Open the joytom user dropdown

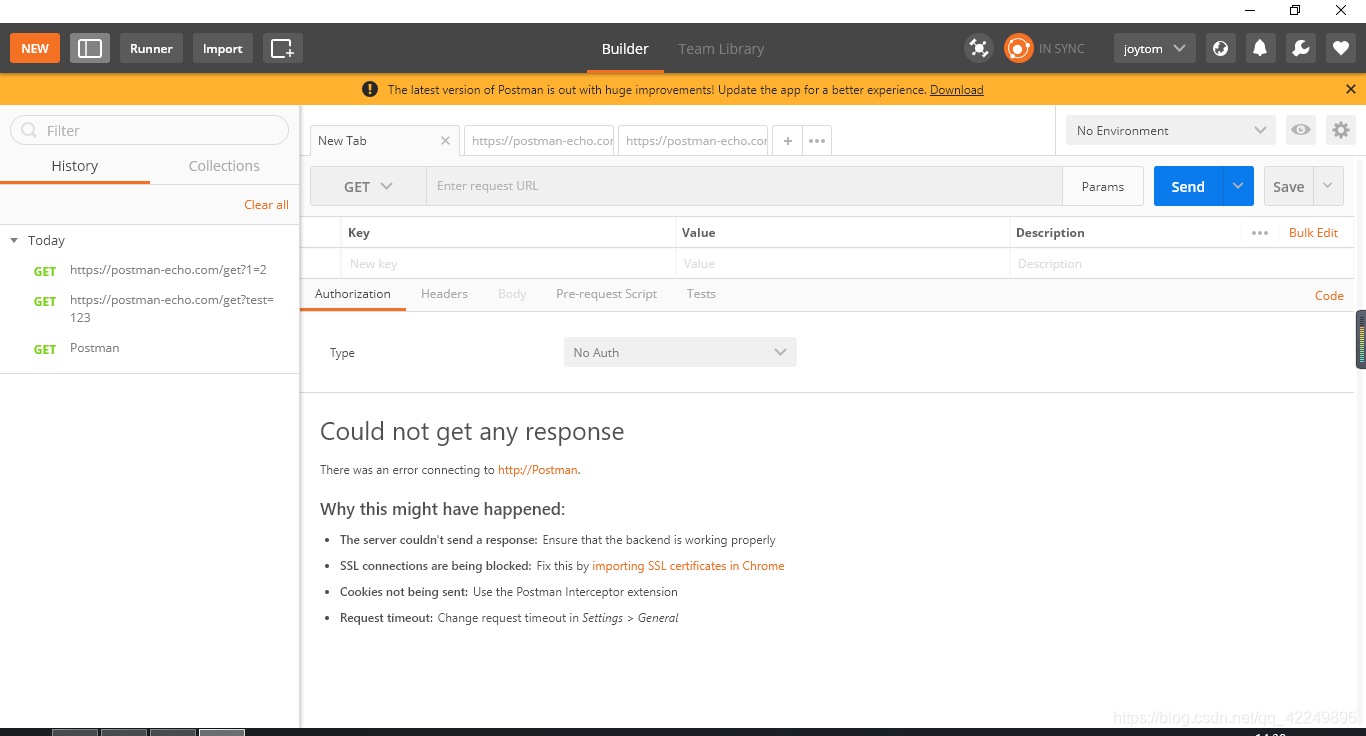tap(1154, 48)
